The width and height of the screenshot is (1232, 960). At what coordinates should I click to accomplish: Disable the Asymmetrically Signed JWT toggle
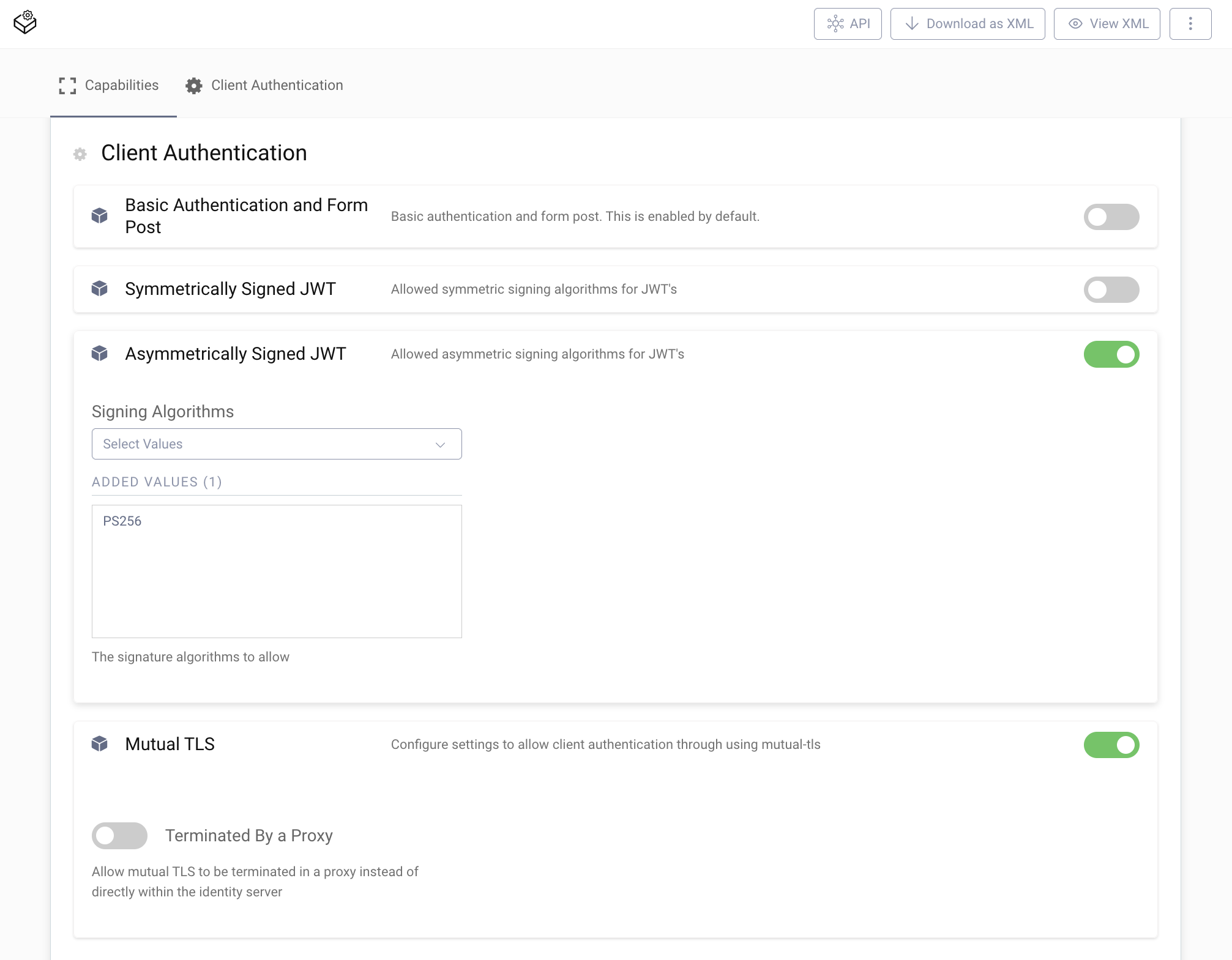coord(1111,354)
